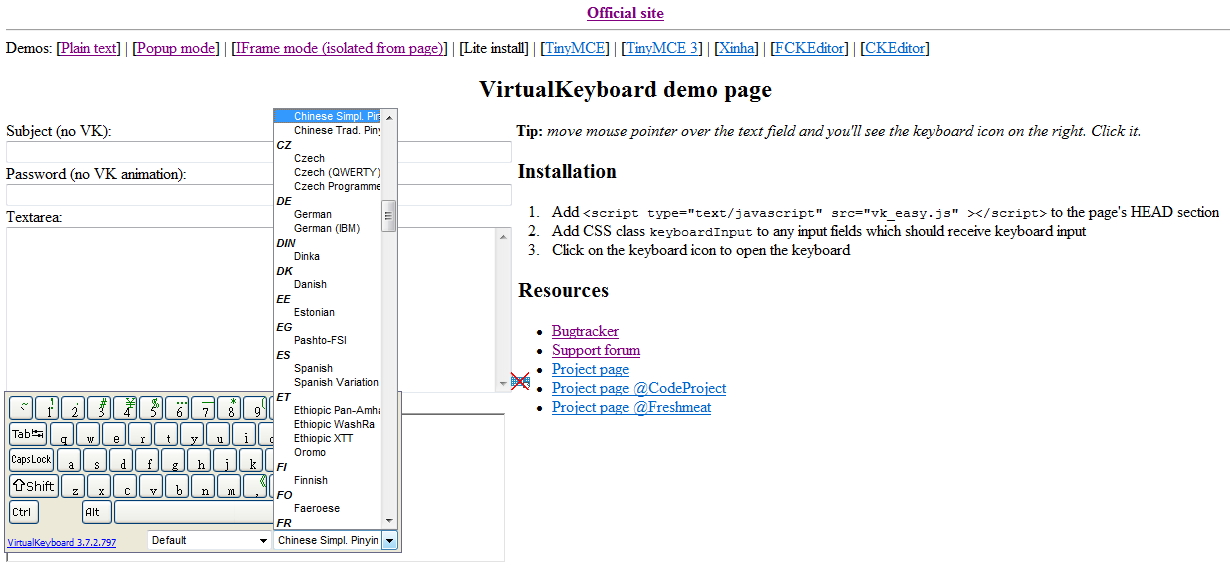Click the 'z' key on virtual keyboard
Viewport: 1230px width, 574px height.
click(73, 486)
